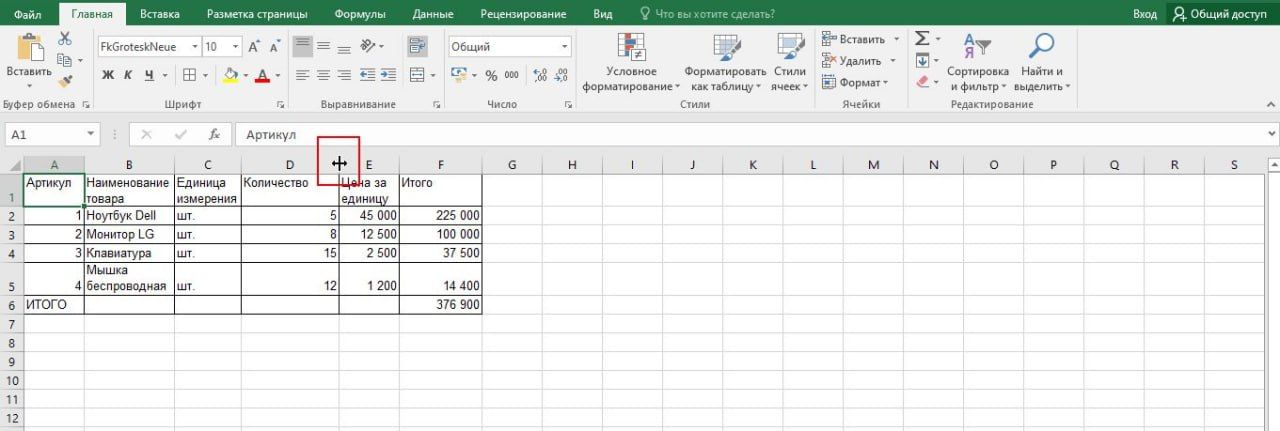Switch to Формулы tab
This screenshot has height=431, width=1280.
pos(360,14)
